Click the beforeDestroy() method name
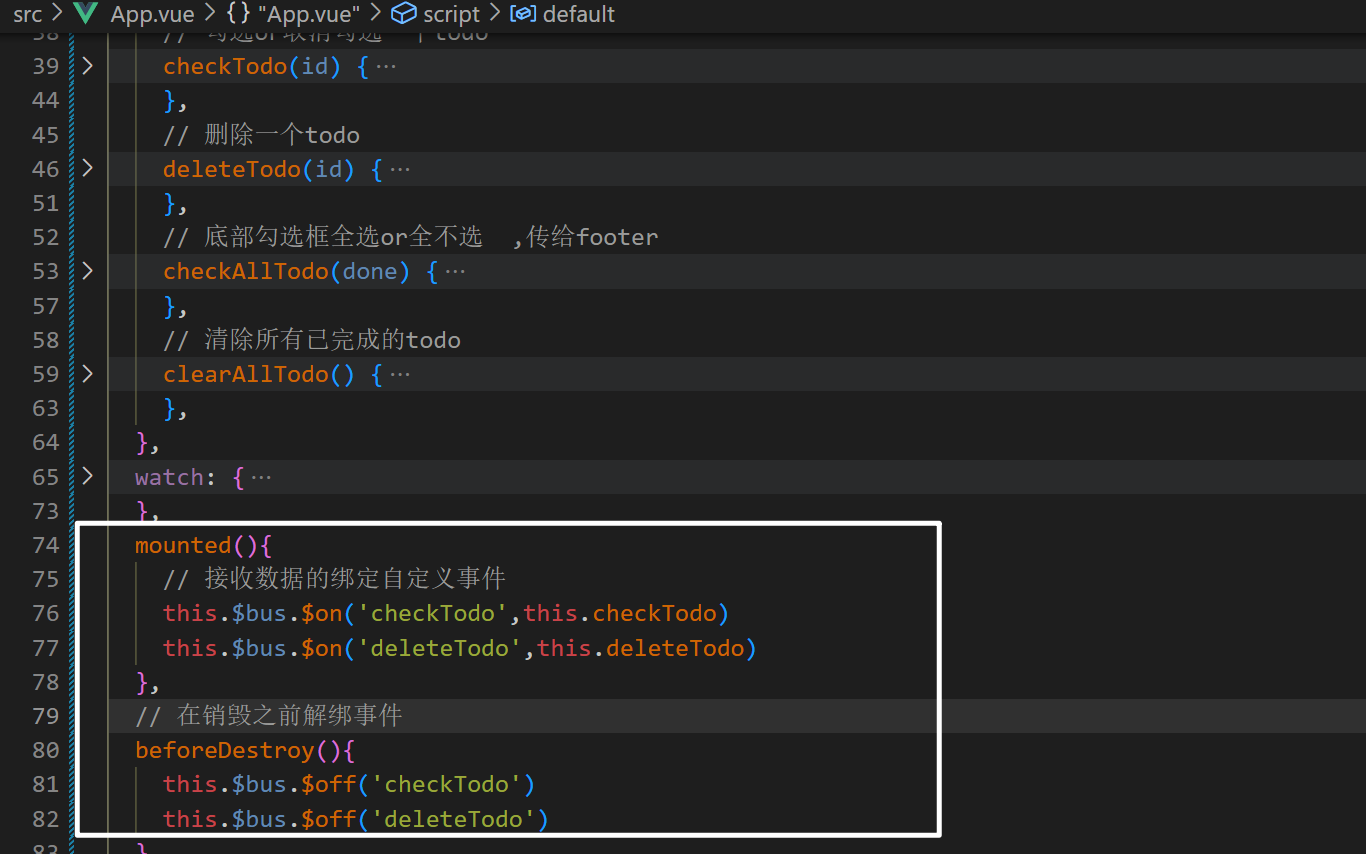1366x854 pixels. [x=225, y=750]
